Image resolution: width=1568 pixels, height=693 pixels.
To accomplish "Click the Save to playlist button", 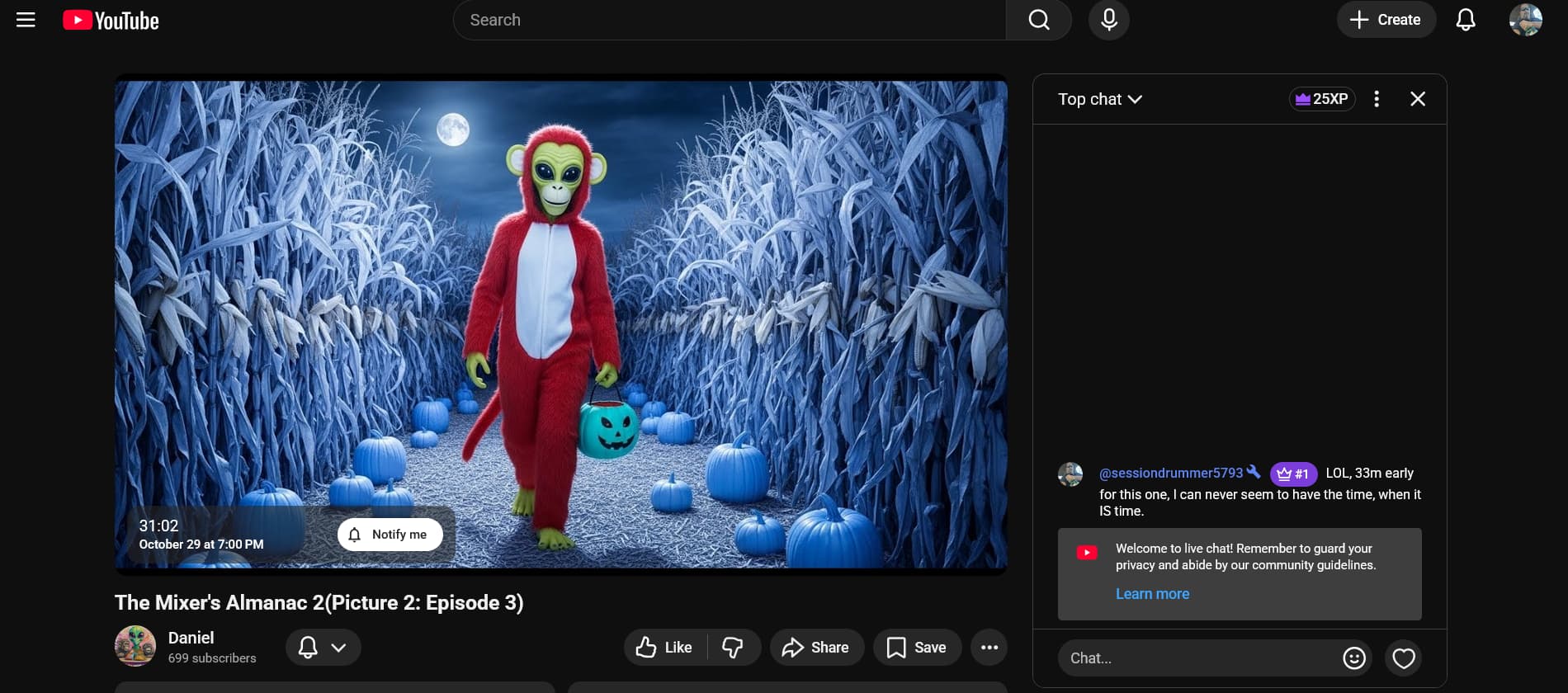I will 917,648.
